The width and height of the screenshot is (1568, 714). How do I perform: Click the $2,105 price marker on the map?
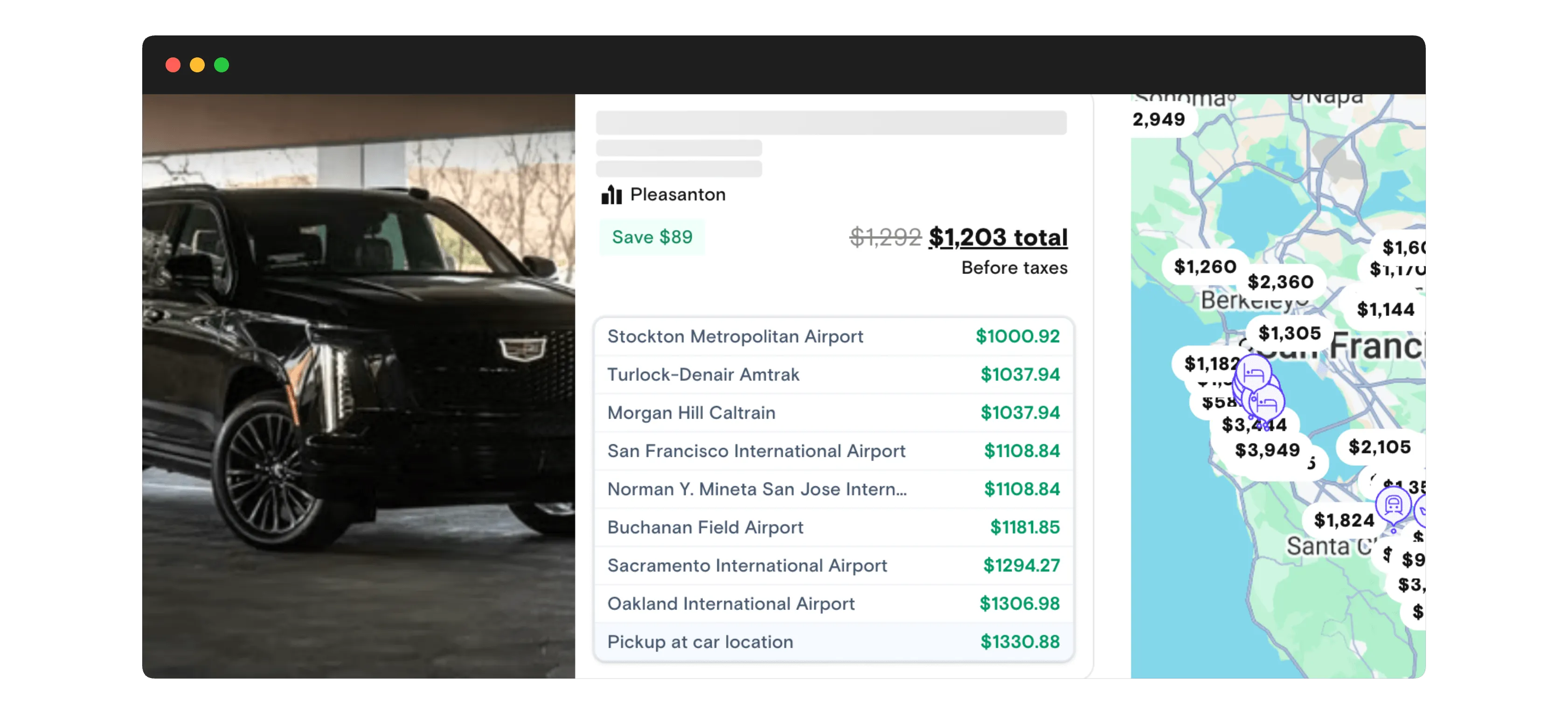point(1379,447)
